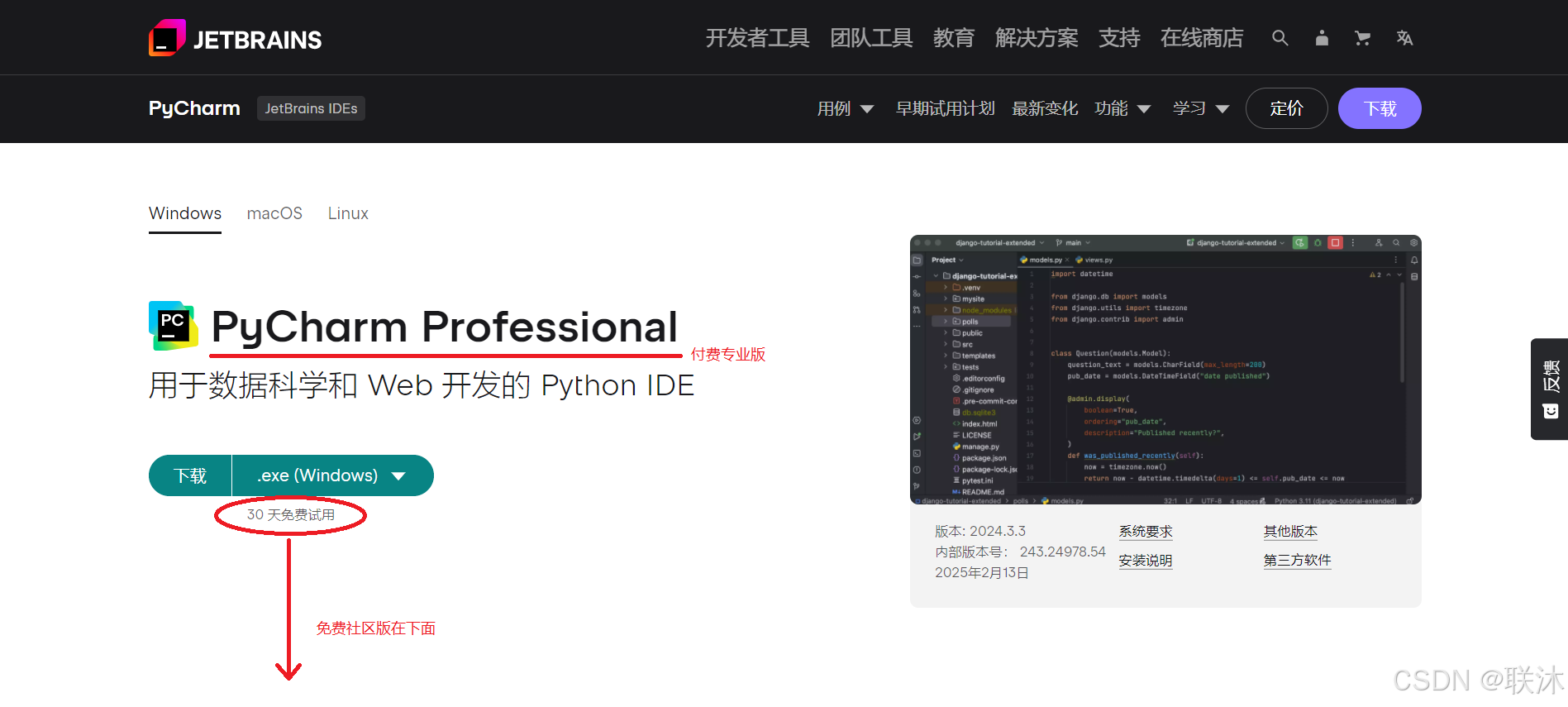Click the purple 下载 button
1568x707 pixels.
(x=1380, y=108)
